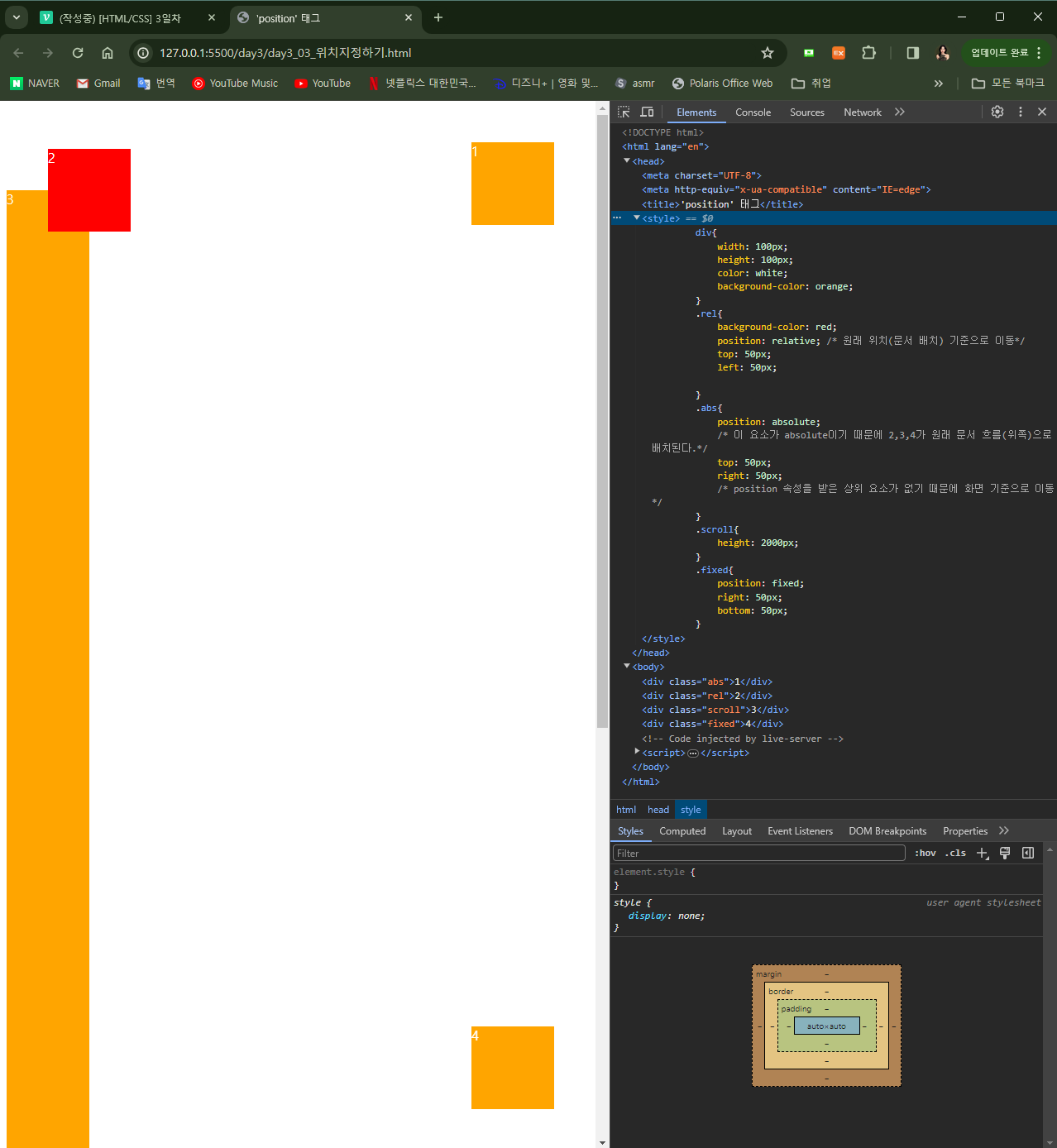Activate the inspect element picker icon
Viewport: 1057px width, 1148px height.
[x=624, y=112]
